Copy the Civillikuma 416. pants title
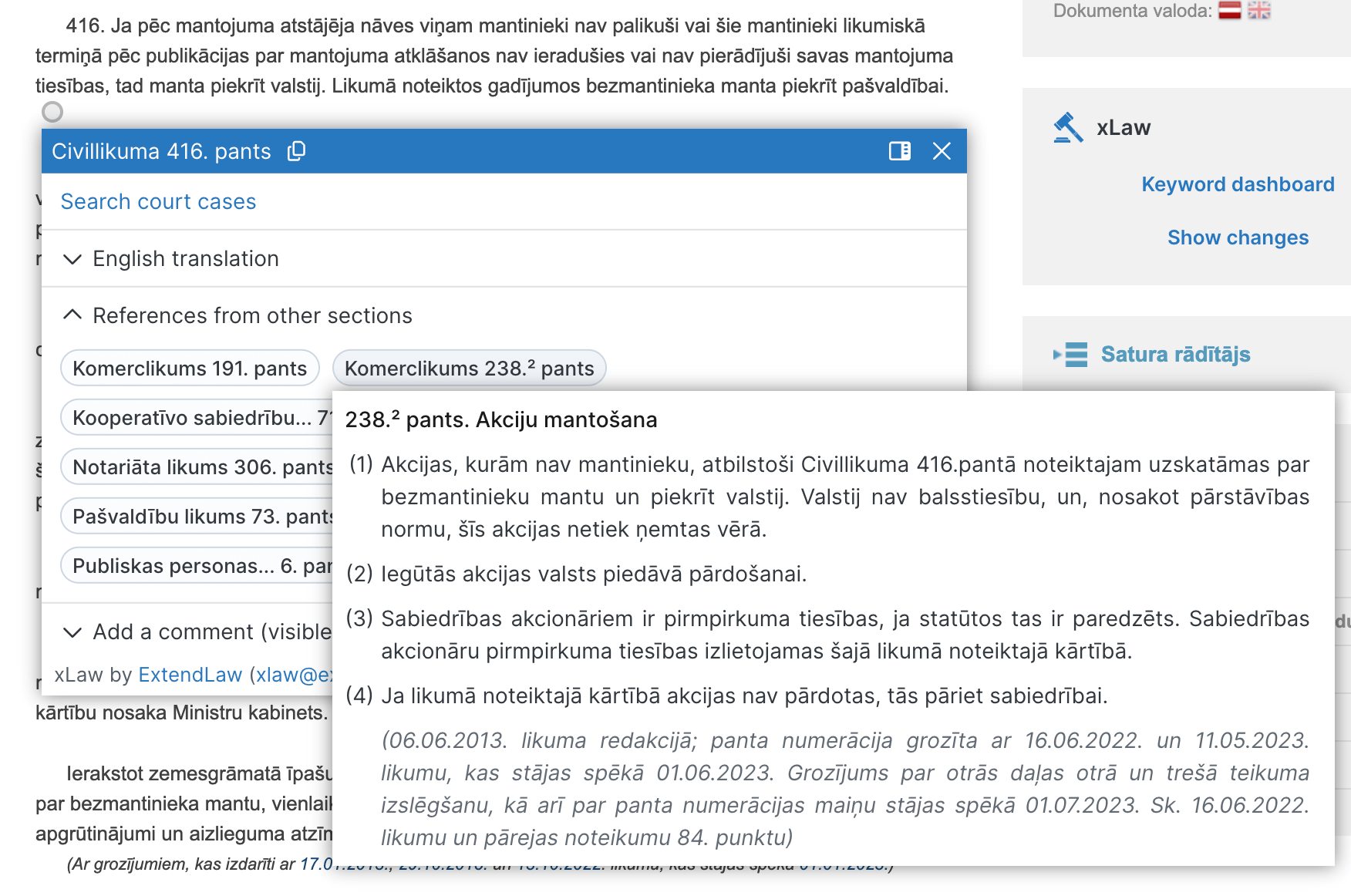1351x896 pixels. [x=296, y=151]
